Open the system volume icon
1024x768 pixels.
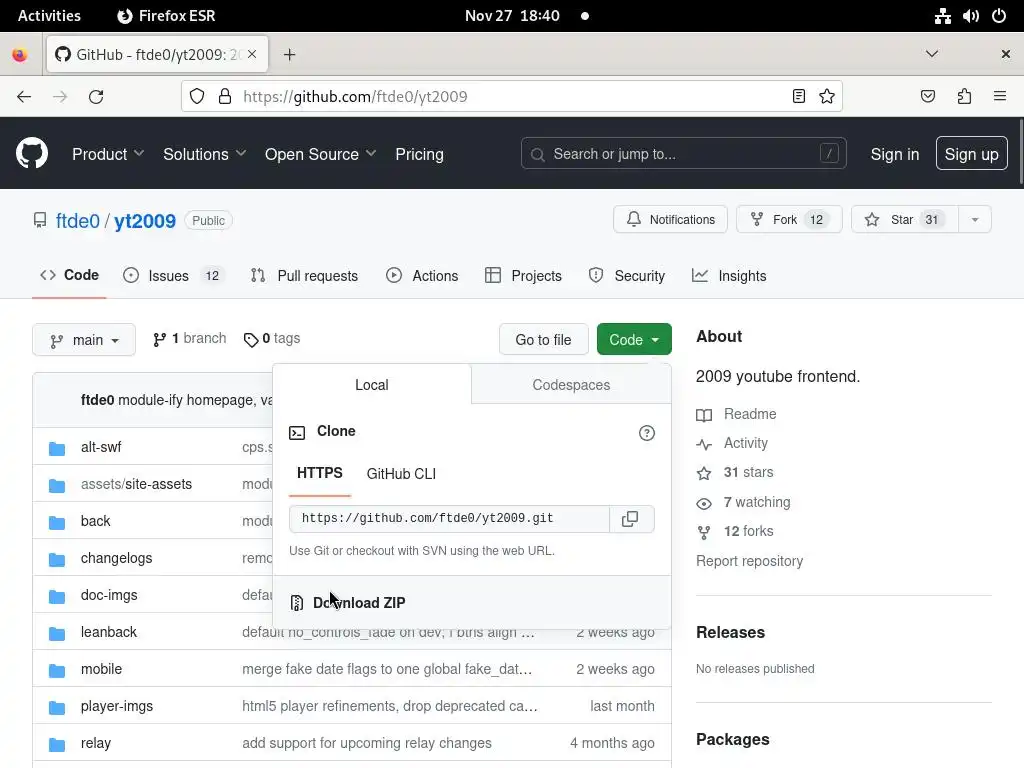pyautogui.click(x=970, y=16)
